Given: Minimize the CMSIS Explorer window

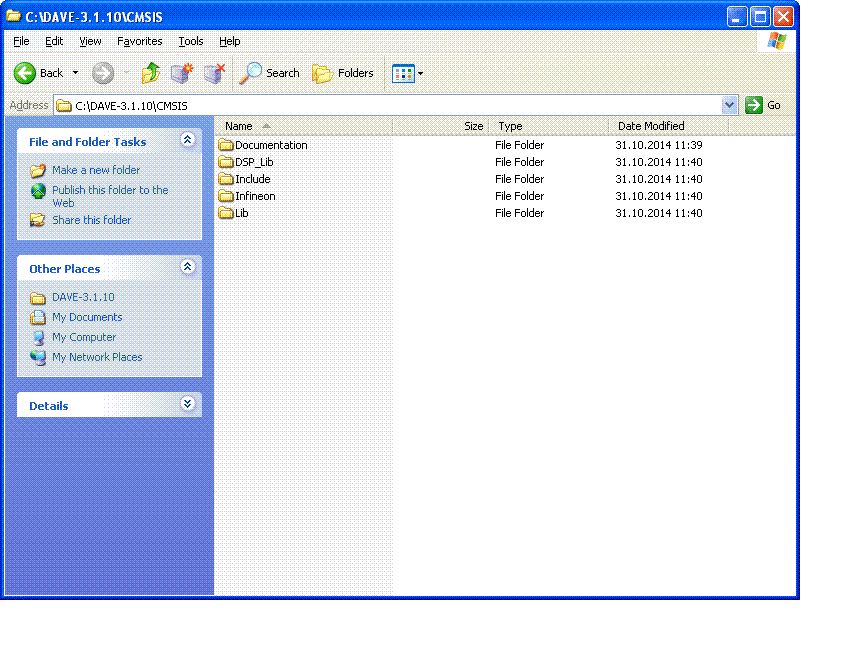Looking at the screenshot, I should point(736,17).
